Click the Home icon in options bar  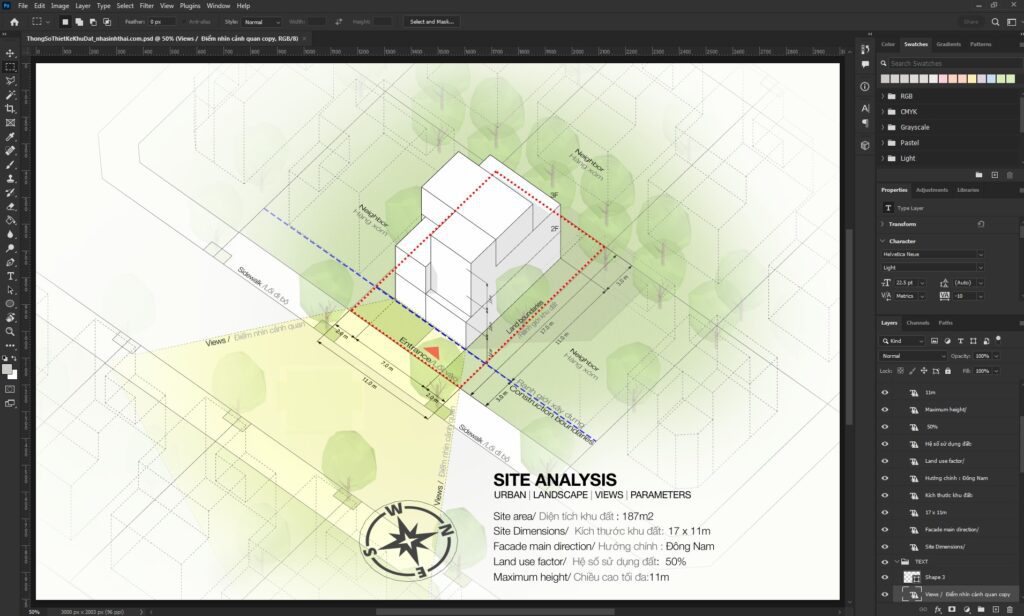(x=13, y=21)
